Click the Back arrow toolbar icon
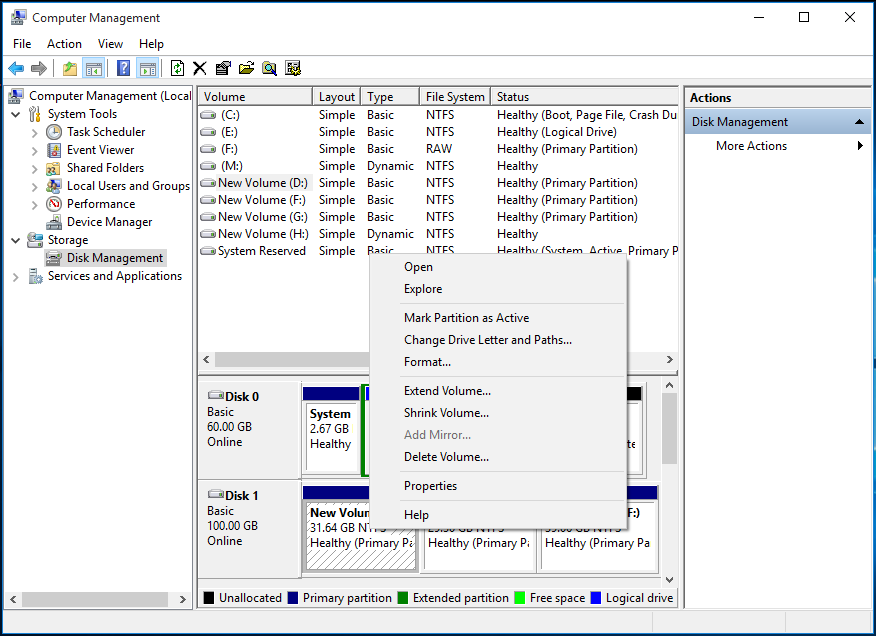Screen dimensions: 876x636 point(16,69)
